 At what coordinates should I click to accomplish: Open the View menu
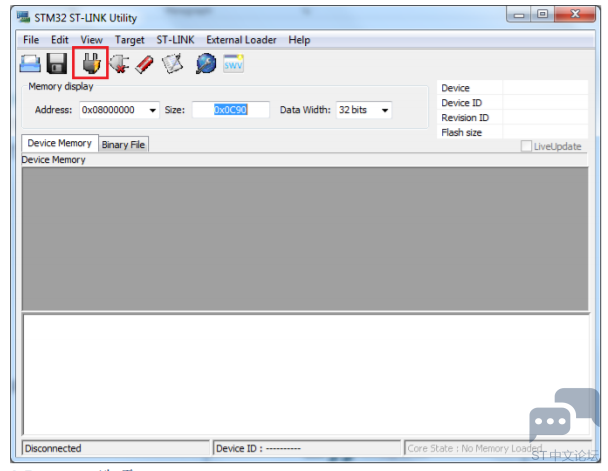tap(92, 40)
